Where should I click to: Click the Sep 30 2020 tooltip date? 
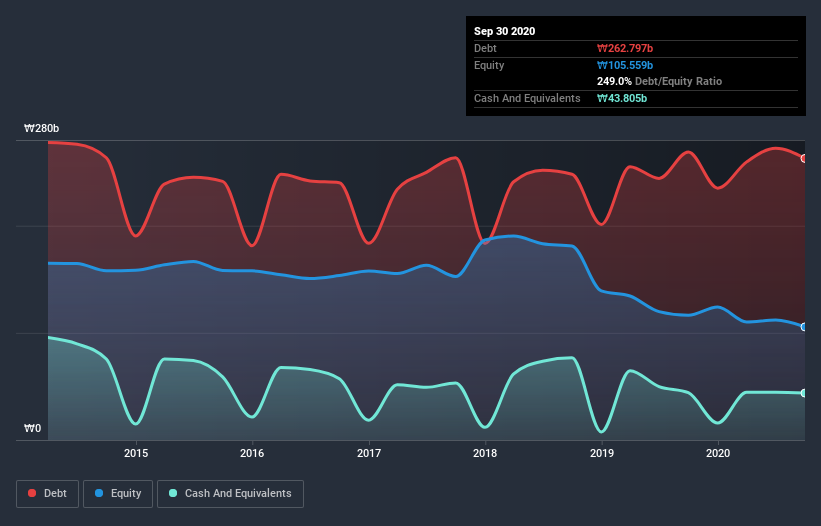(504, 31)
